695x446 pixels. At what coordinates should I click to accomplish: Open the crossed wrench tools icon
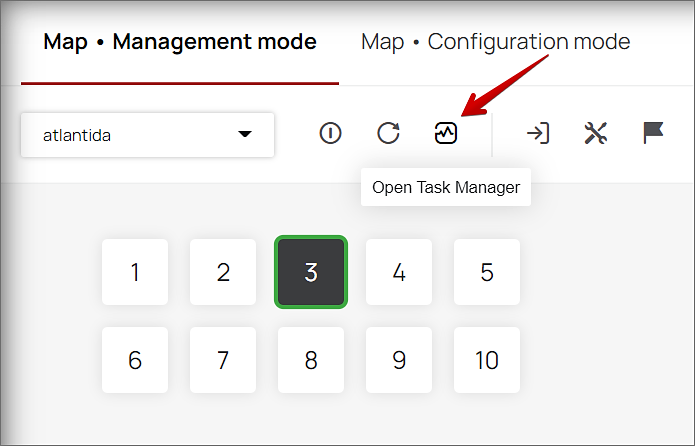pyautogui.click(x=596, y=133)
